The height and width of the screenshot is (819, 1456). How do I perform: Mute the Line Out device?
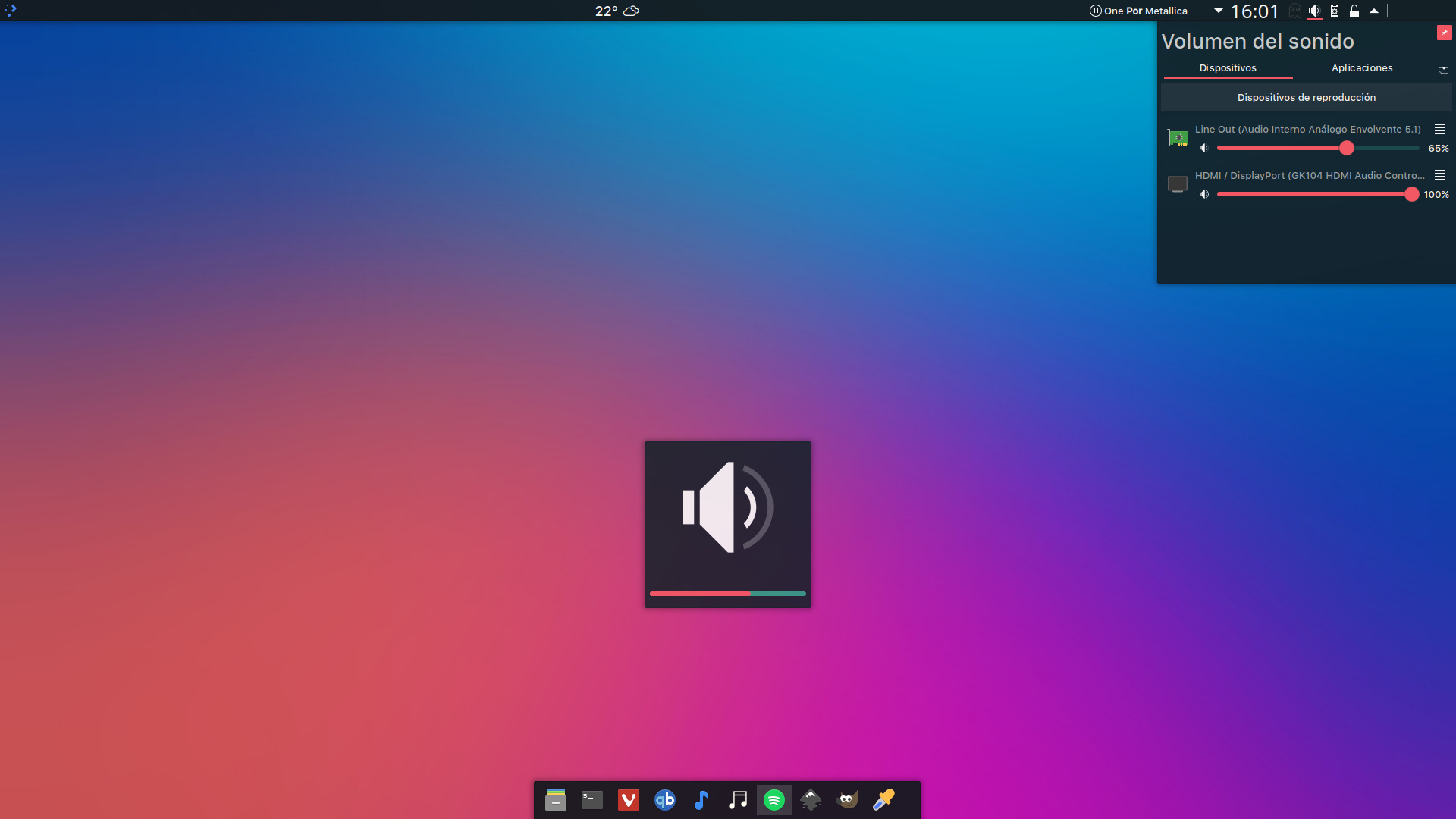click(x=1203, y=148)
